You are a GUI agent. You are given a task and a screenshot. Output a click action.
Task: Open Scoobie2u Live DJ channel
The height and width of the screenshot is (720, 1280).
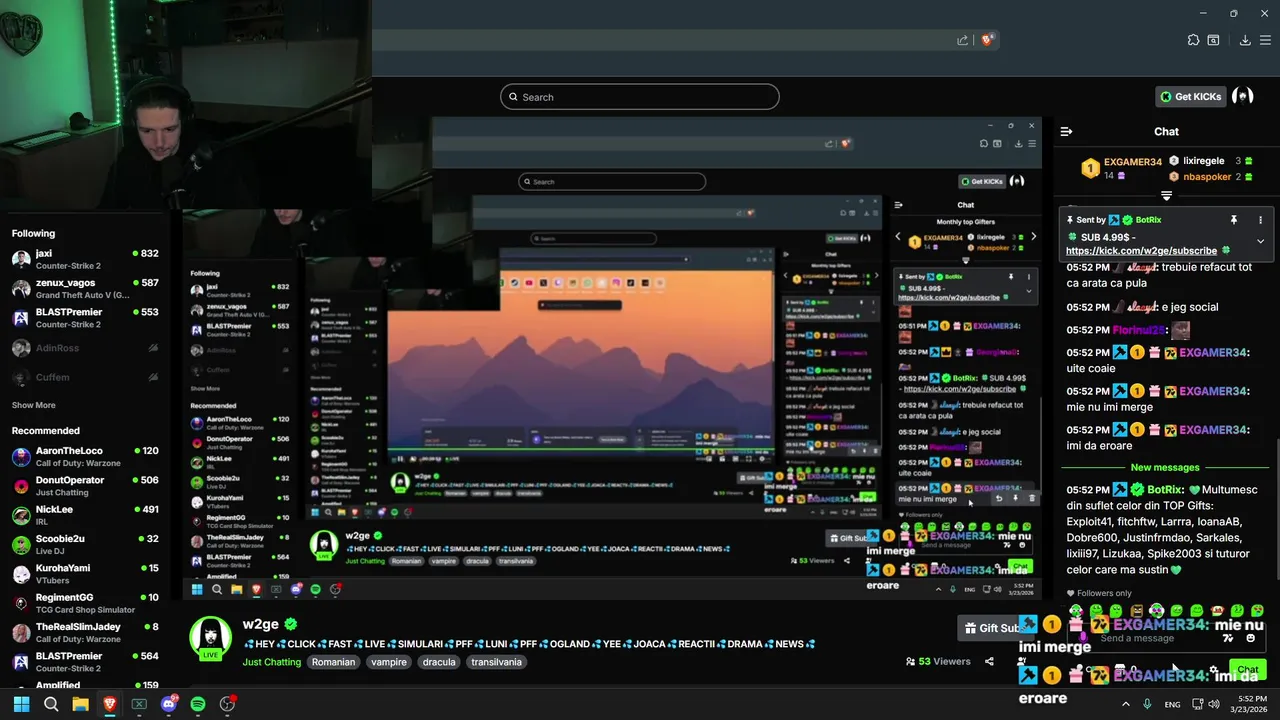coord(85,544)
